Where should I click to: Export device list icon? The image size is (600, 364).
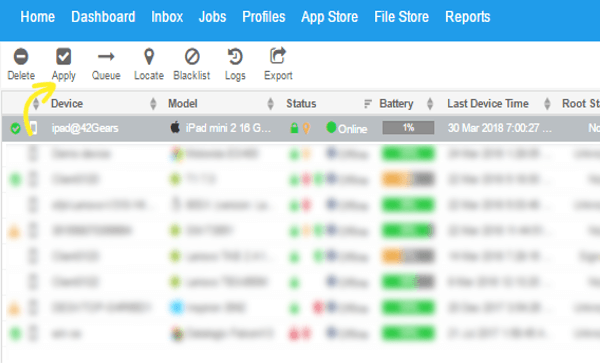278,56
